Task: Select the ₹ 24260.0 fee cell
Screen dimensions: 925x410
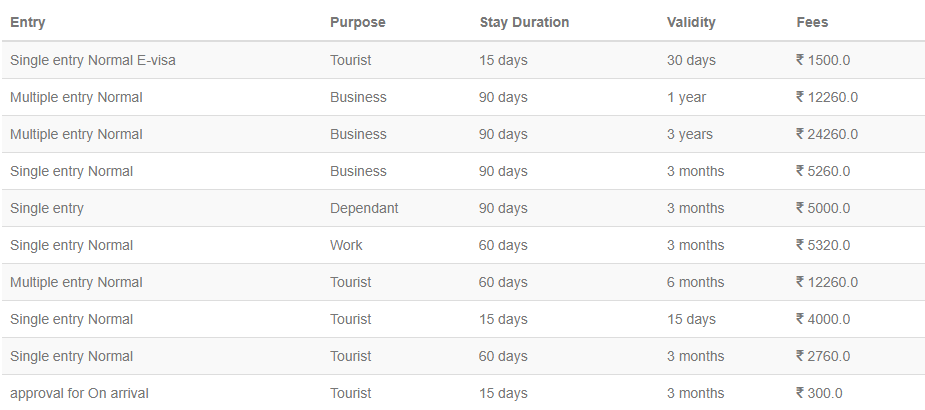Action: click(x=826, y=134)
